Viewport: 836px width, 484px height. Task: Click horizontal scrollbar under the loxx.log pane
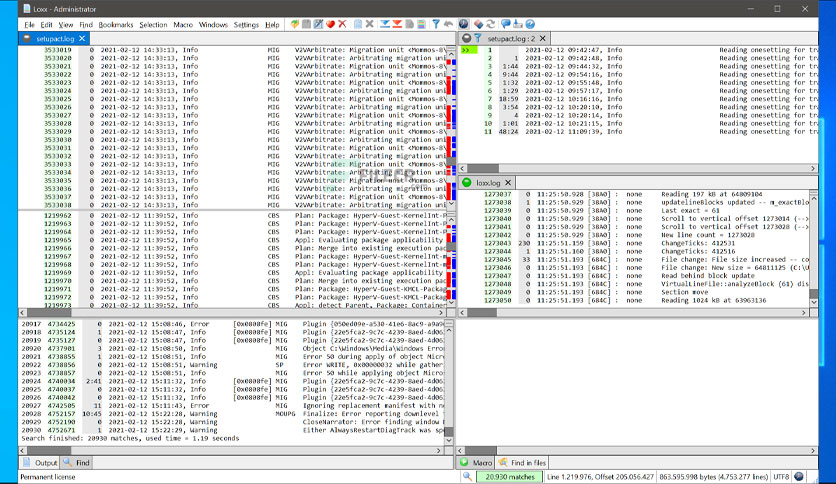[633, 313]
